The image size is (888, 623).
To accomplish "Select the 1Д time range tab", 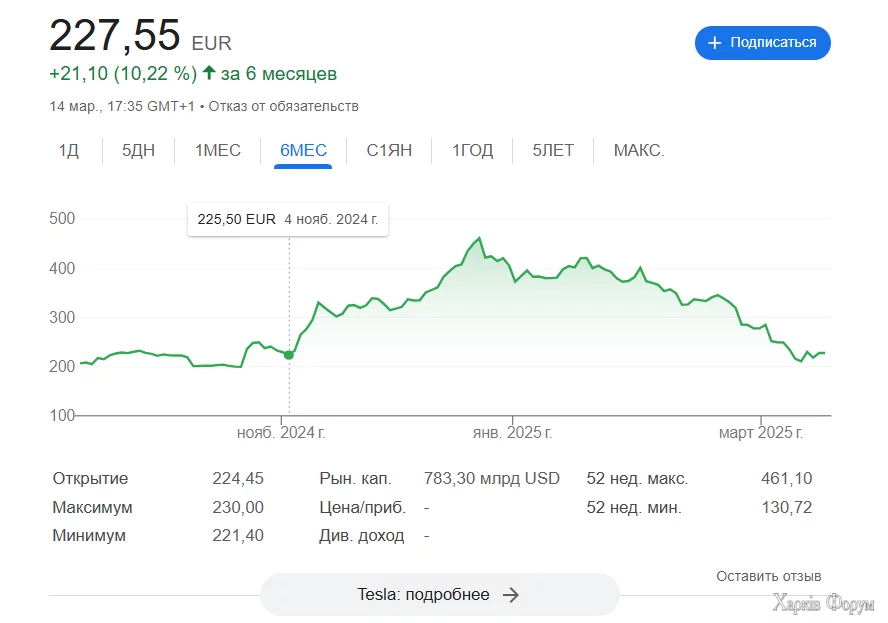I will [68, 151].
